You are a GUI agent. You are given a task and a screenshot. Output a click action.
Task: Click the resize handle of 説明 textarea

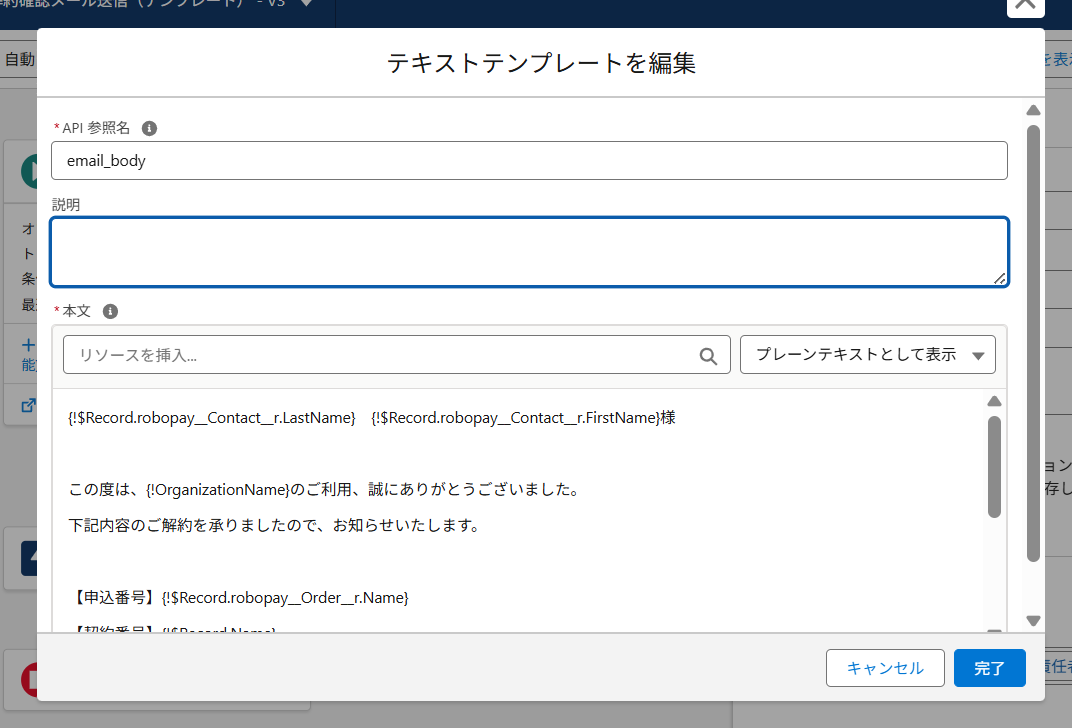(x=999, y=279)
